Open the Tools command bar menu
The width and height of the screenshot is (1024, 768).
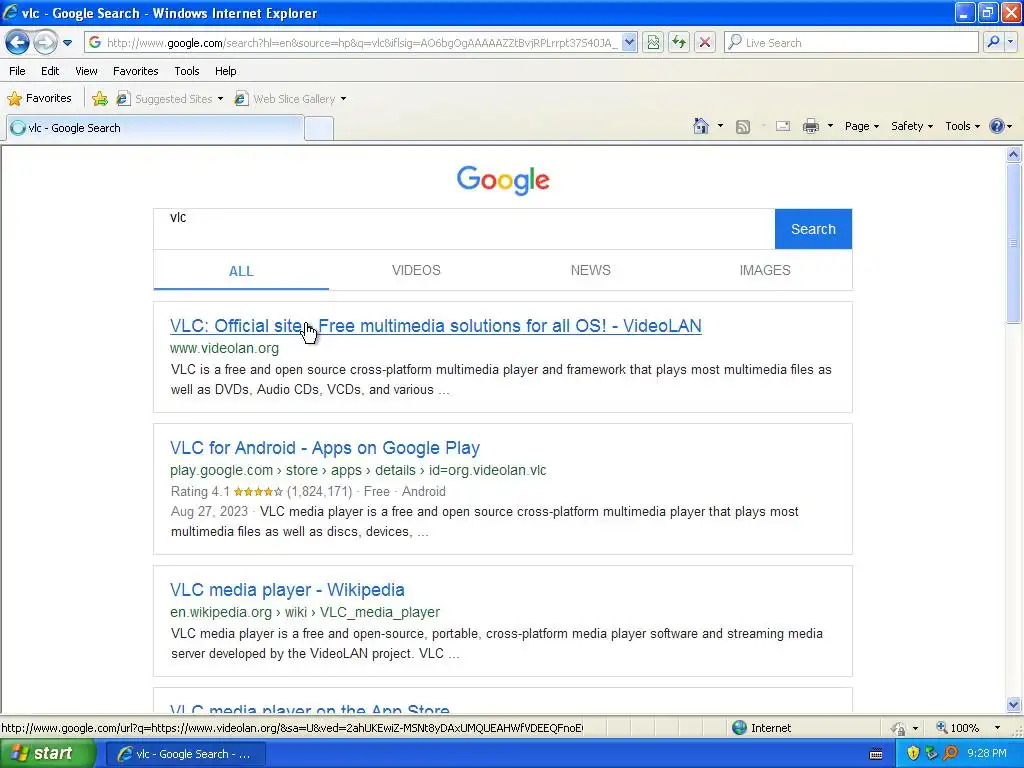coord(963,126)
